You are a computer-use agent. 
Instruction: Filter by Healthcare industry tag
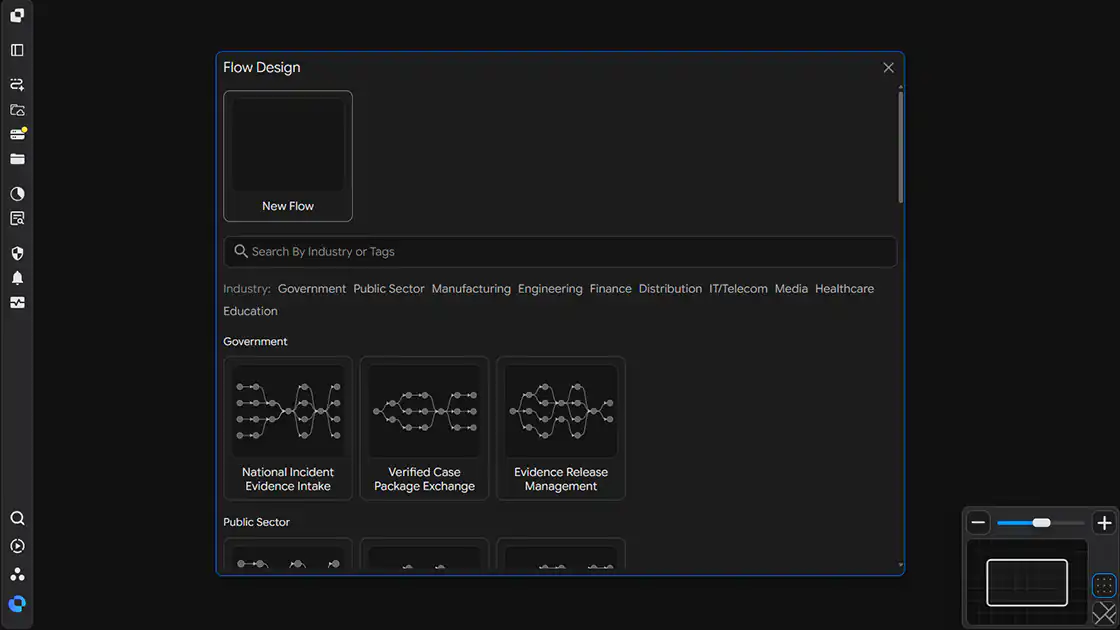(844, 289)
